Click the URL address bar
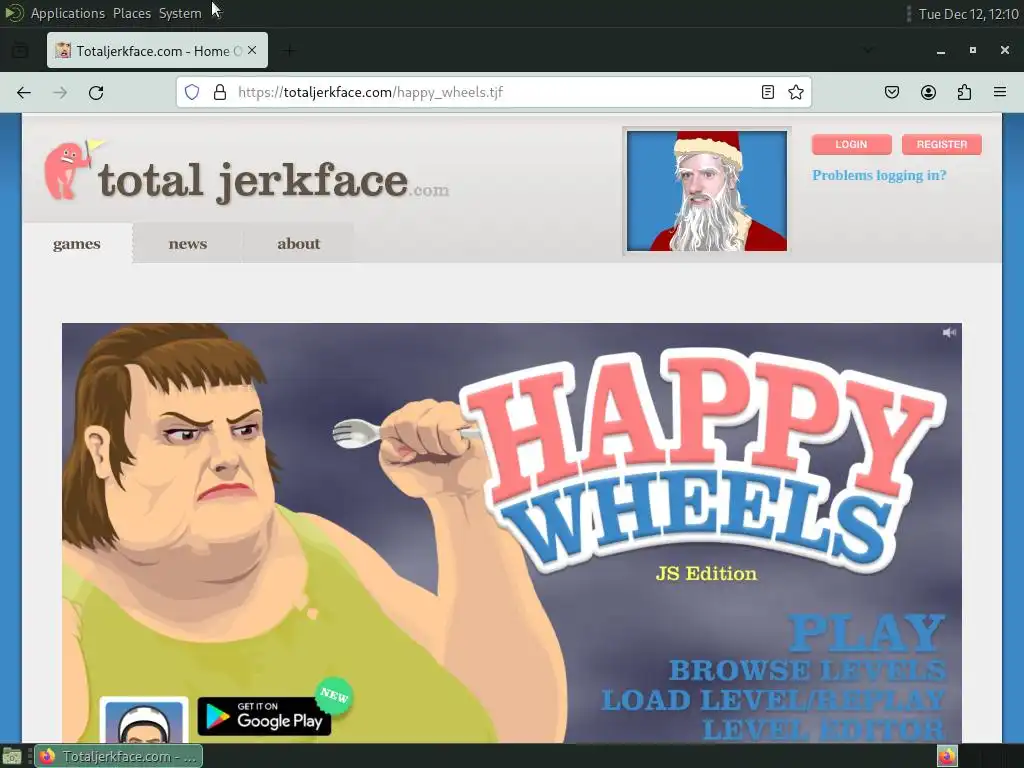1024x768 pixels. click(496, 92)
